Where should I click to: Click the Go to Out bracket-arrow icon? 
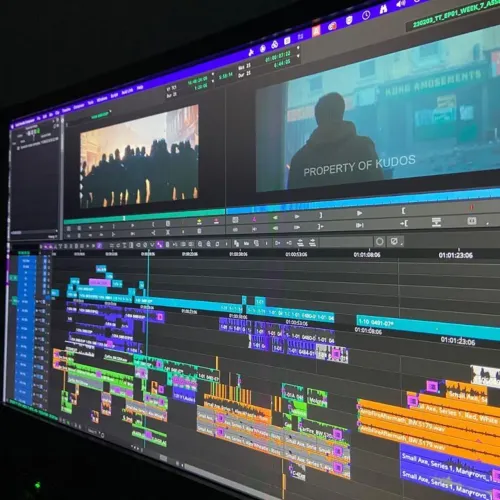point(320,227)
